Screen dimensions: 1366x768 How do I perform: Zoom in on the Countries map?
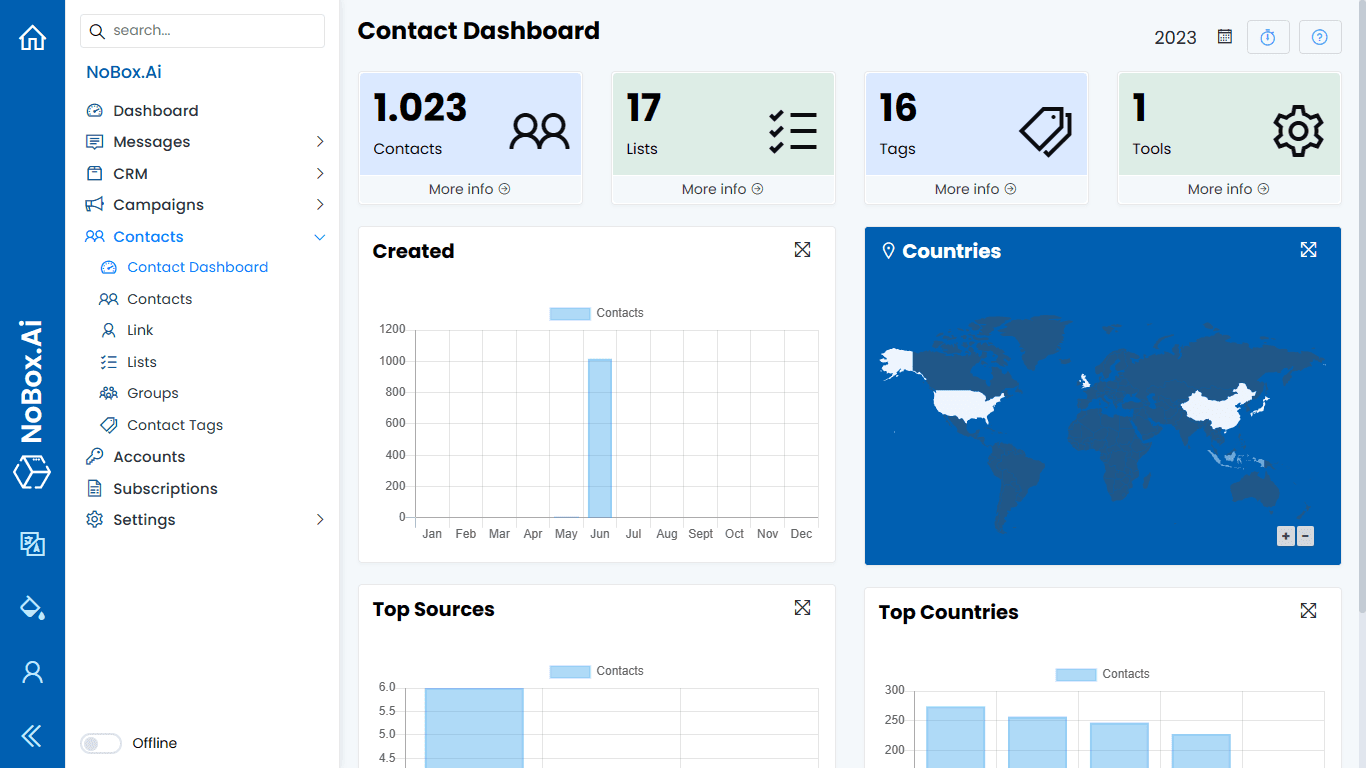tap(1285, 536)
